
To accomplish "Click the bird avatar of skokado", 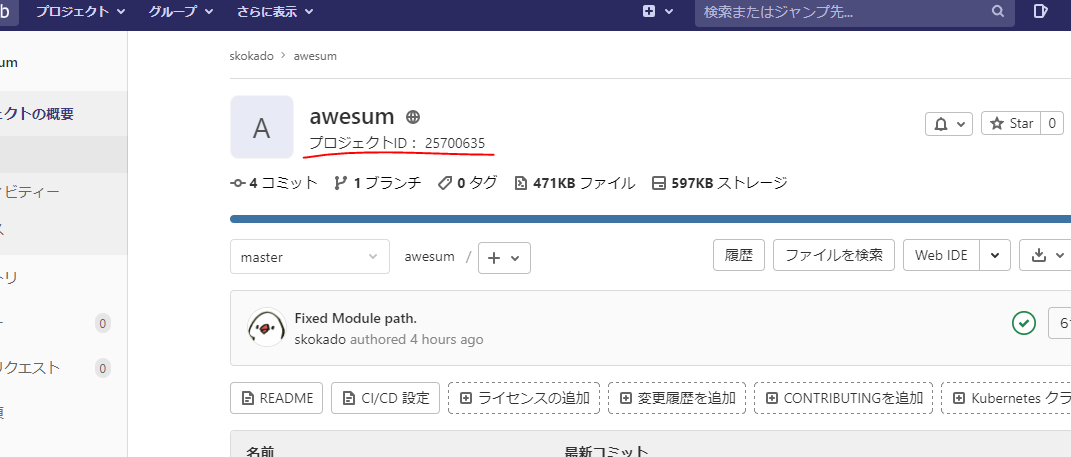I will tap(266, 327).
